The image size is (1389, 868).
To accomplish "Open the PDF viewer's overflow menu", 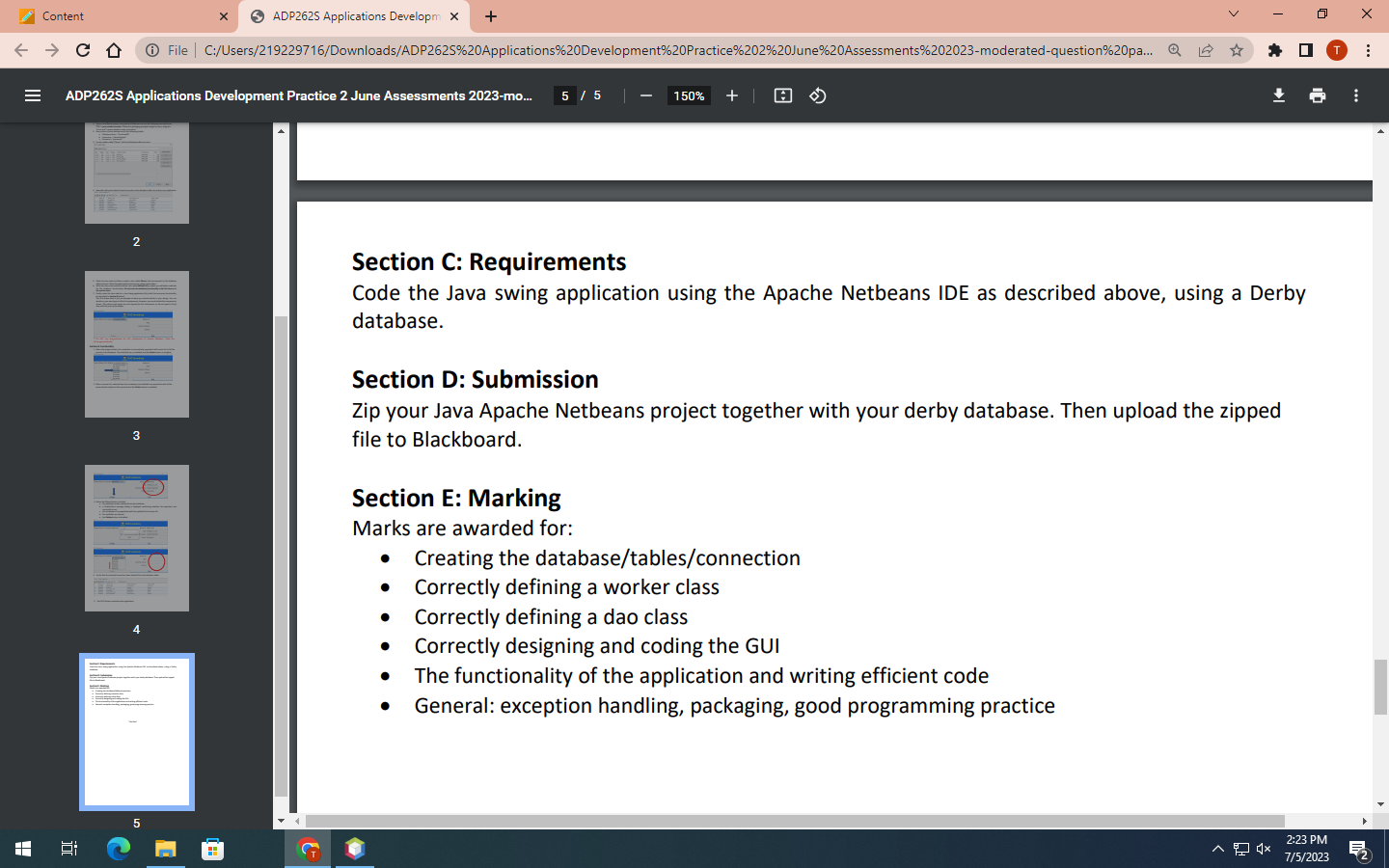I will [1355, 95].
